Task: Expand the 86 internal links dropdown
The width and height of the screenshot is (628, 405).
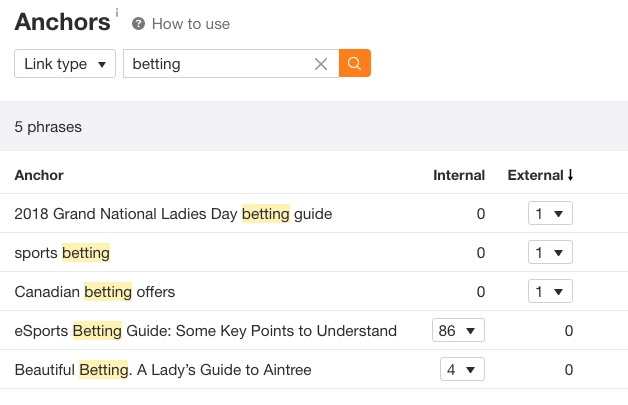Action: pos(458,330)
